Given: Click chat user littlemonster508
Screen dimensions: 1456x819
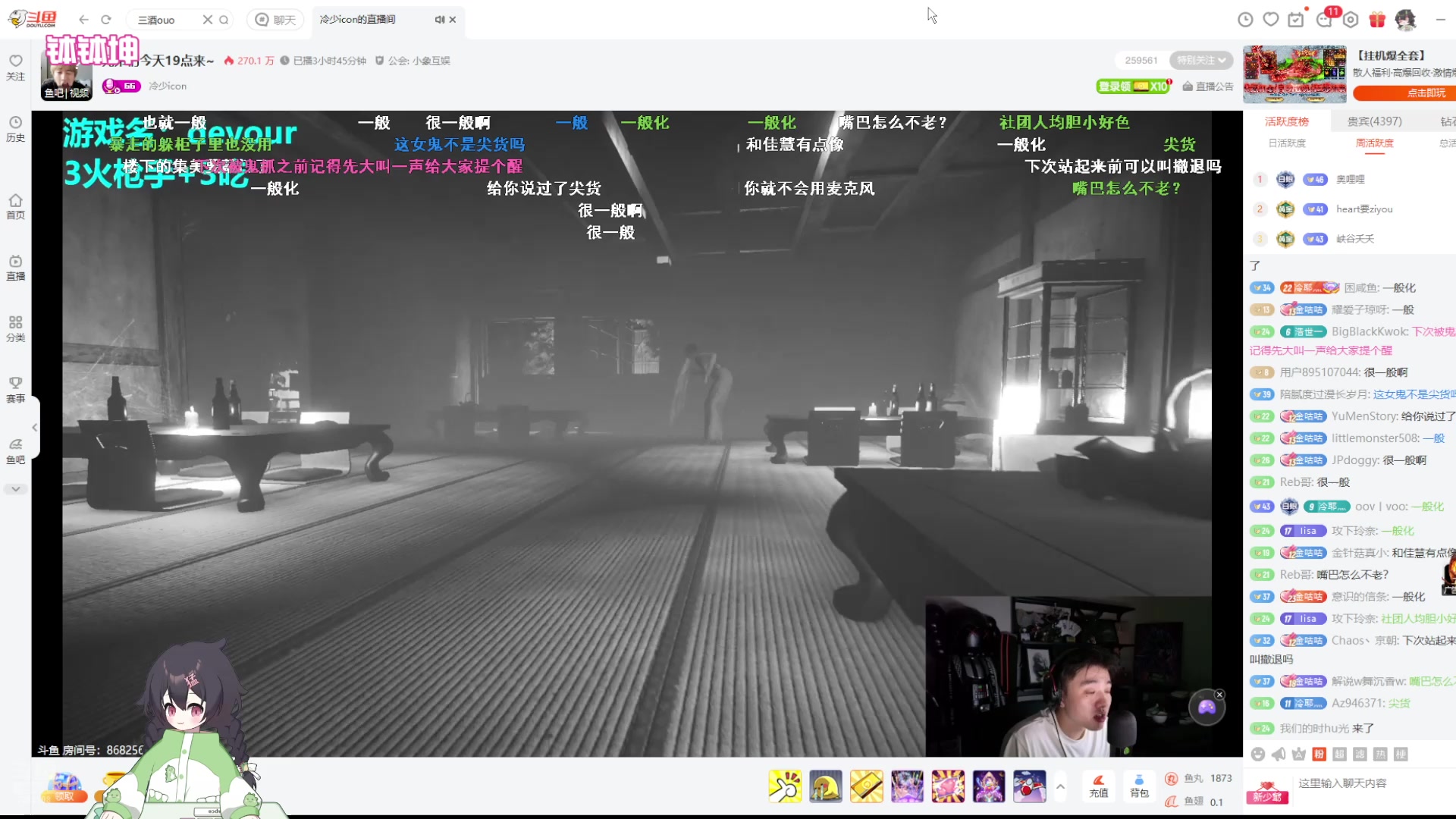Looking at the screenshot, I should click(1375, 438).
